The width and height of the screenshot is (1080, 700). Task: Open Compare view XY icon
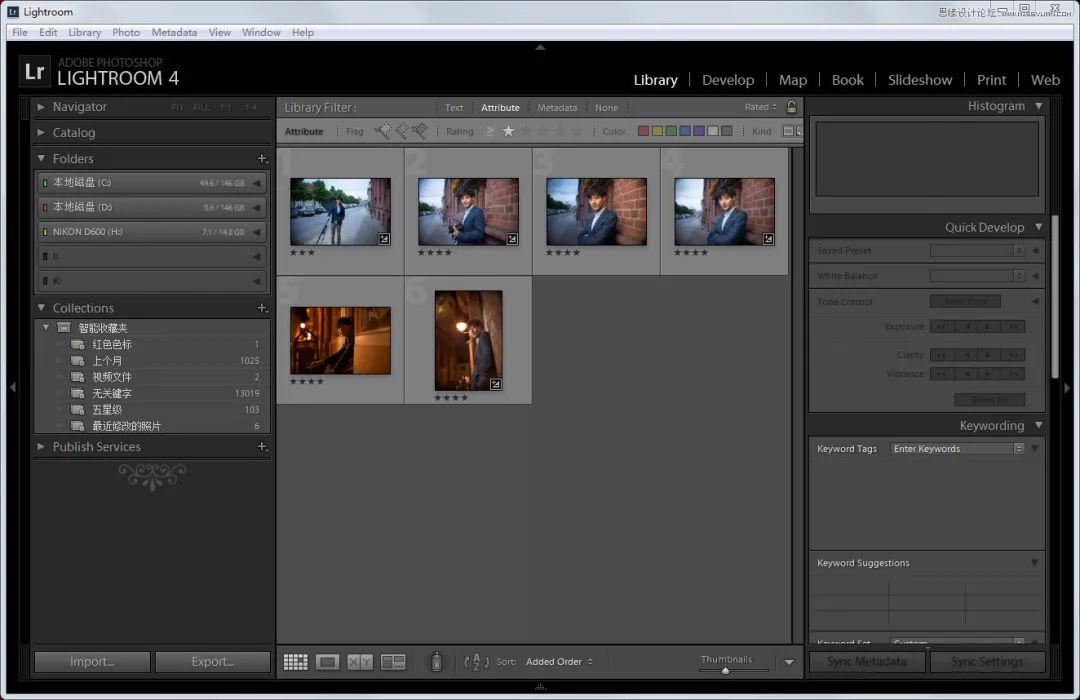(x=360, y=662)
